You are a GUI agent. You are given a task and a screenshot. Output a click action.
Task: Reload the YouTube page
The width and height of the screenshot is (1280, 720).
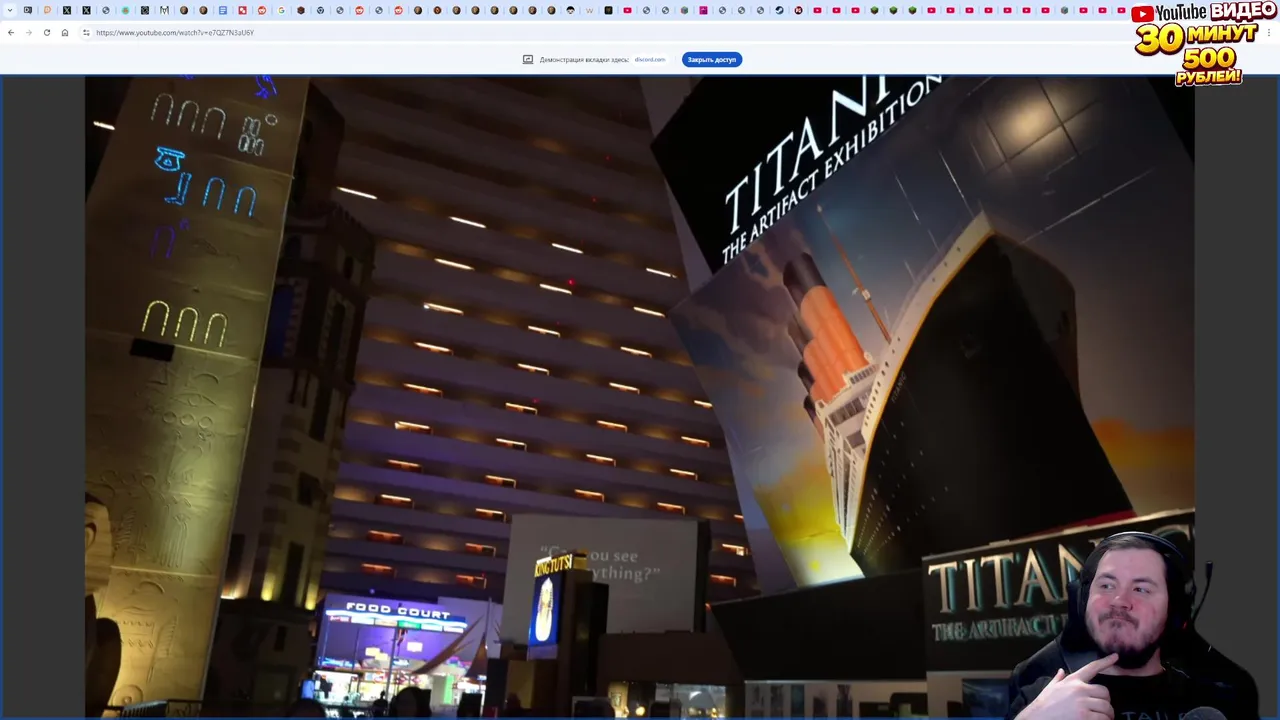click(x=47, y=32)
